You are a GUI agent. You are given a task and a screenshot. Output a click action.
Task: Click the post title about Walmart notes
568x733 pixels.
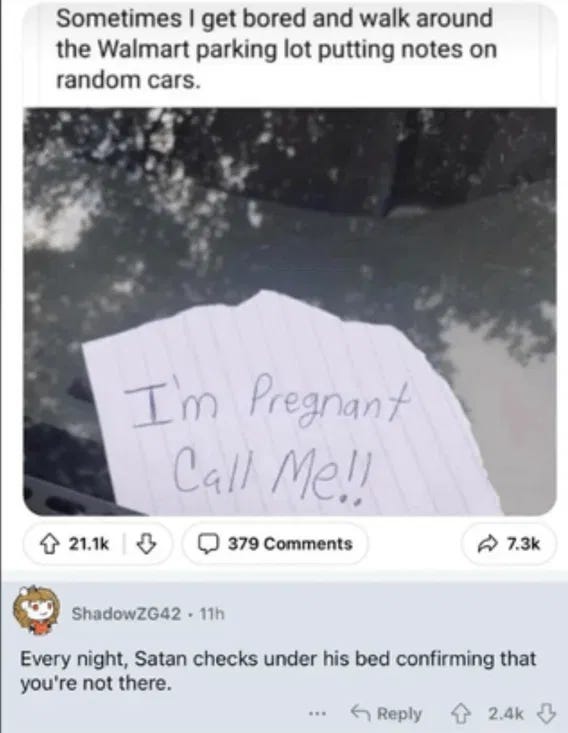coord(275,50)
